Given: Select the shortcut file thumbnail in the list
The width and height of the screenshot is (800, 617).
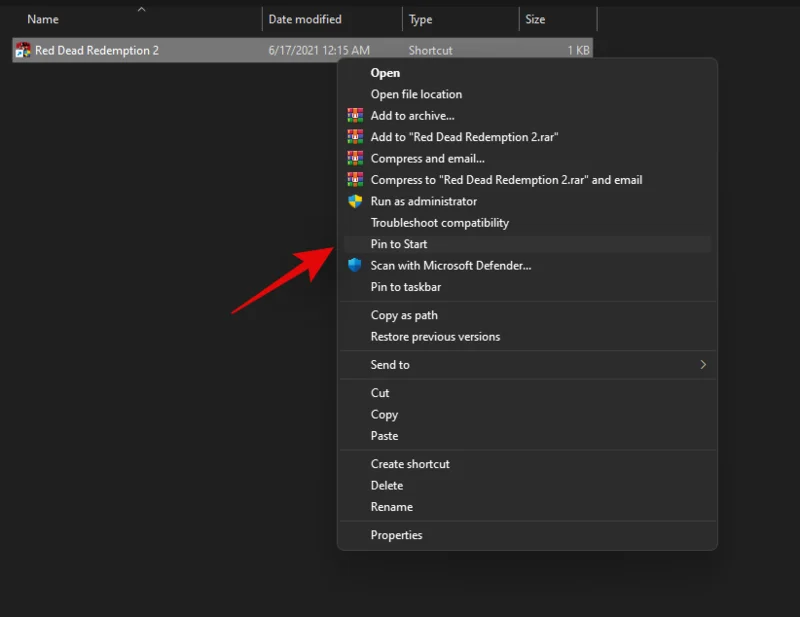Looking at the screenshot, I should (21, 49).
